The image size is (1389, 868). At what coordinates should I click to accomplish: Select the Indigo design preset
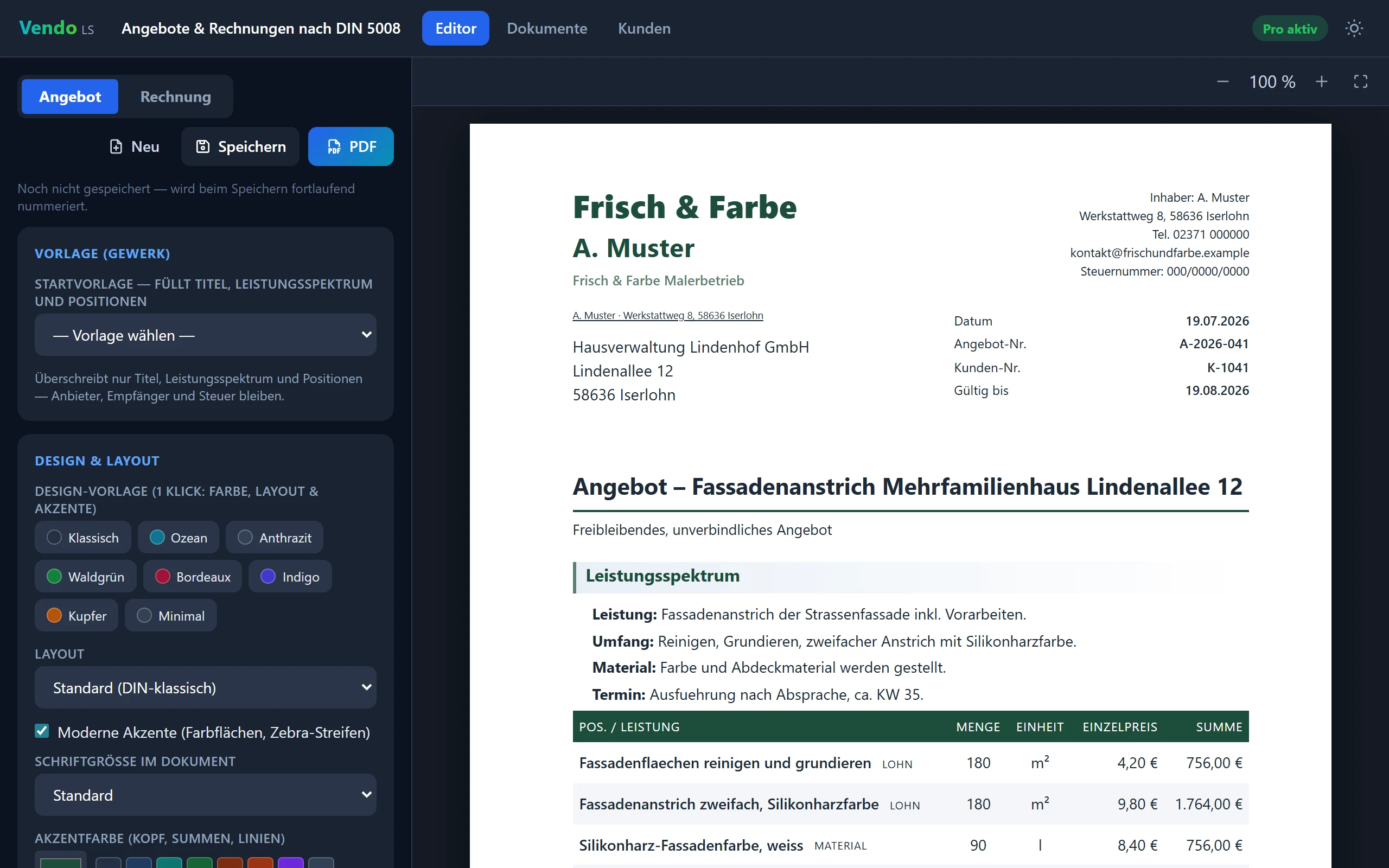(x=290, y=576)
